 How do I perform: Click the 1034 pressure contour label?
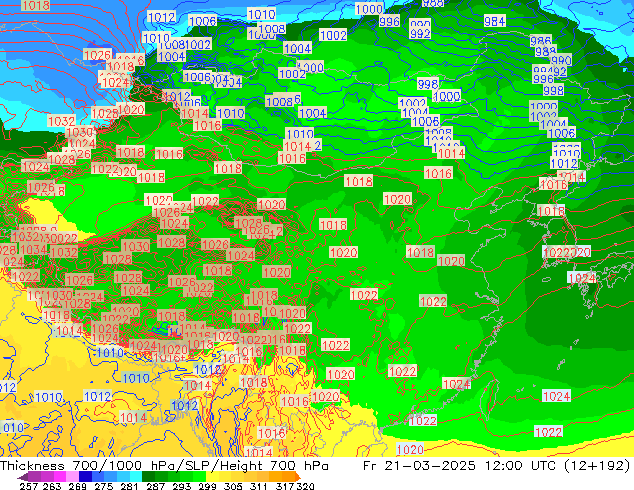pos(34,249)
